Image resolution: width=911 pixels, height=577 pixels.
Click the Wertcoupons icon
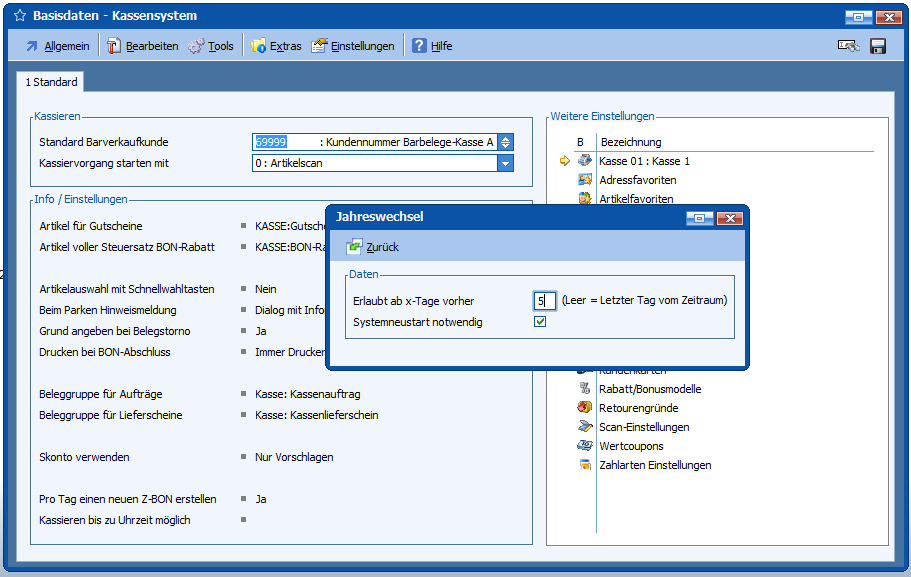[x=585, y=446]
